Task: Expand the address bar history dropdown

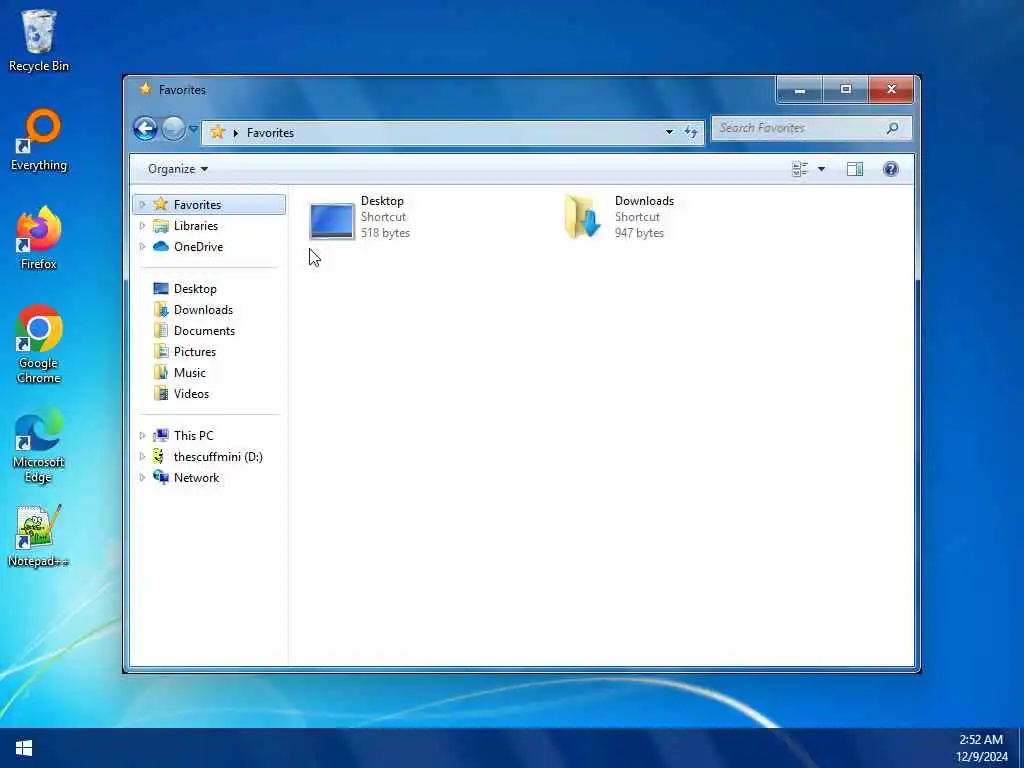Action: (669, 133)
